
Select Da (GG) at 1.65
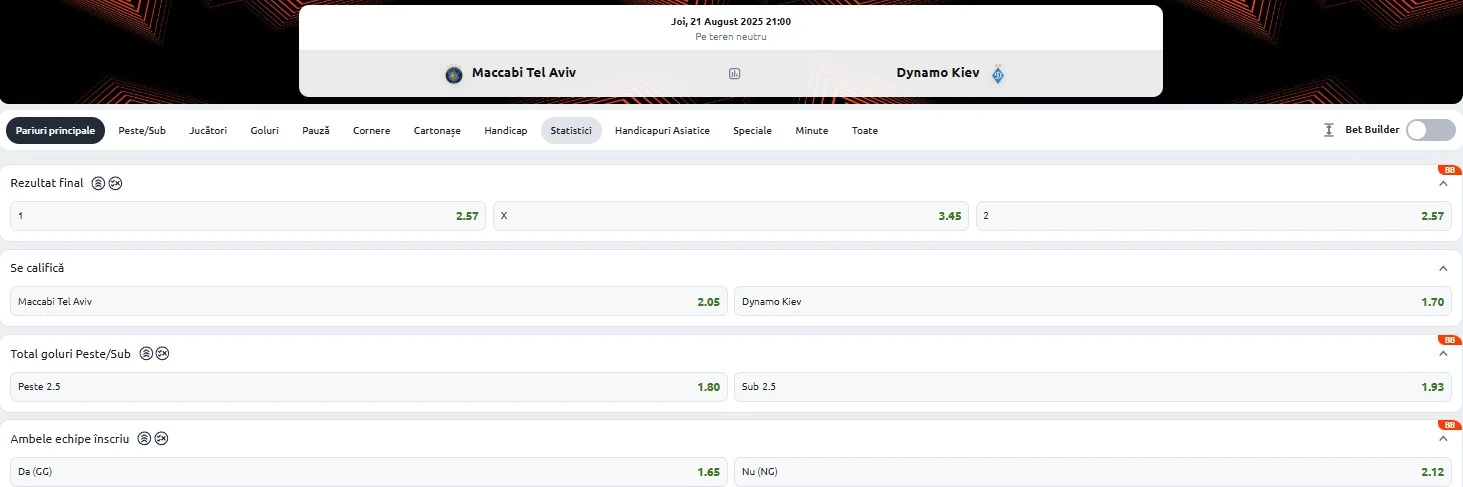369,471
